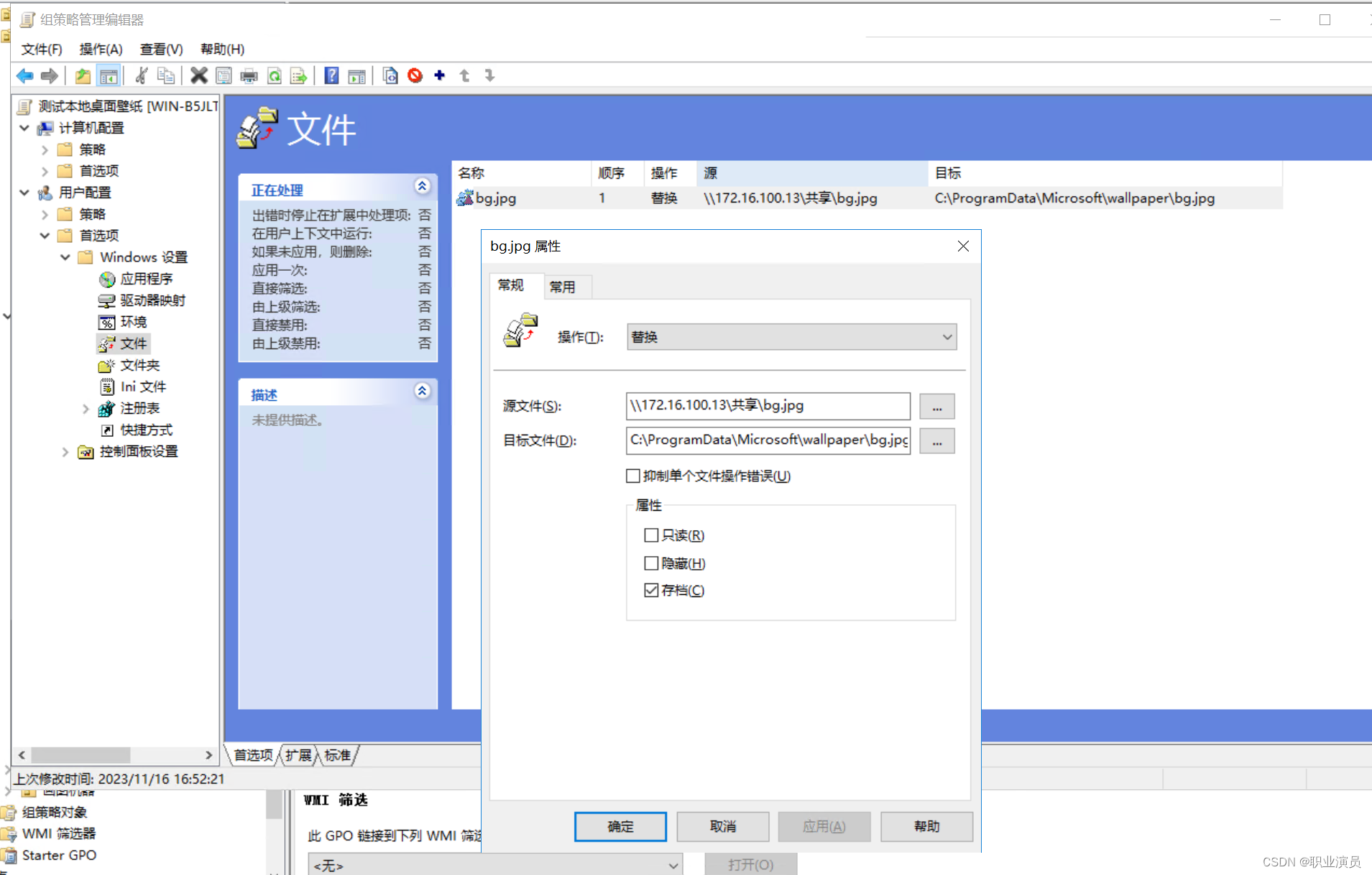This screenshot has height=875, width=1372.
Task: Open the 查看(V) menu
Action: pos(161,49)
